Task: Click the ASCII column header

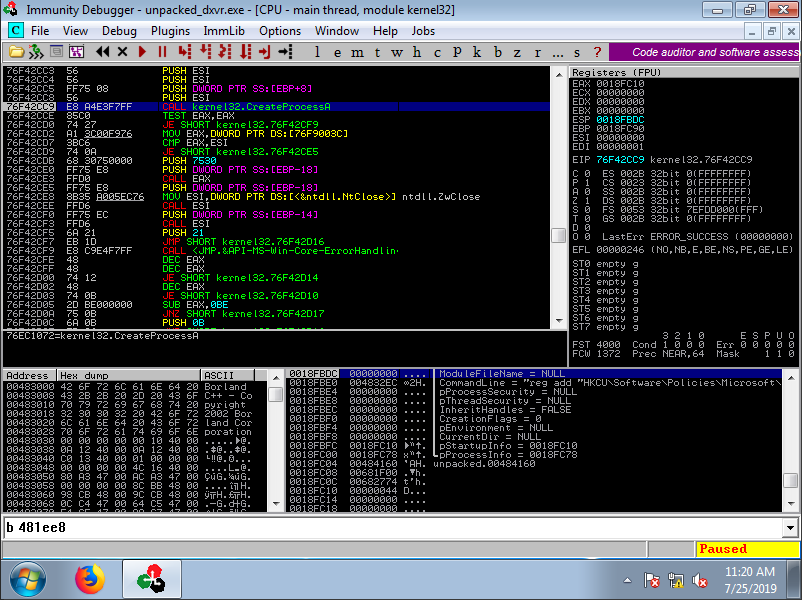Action: point(227,375)
